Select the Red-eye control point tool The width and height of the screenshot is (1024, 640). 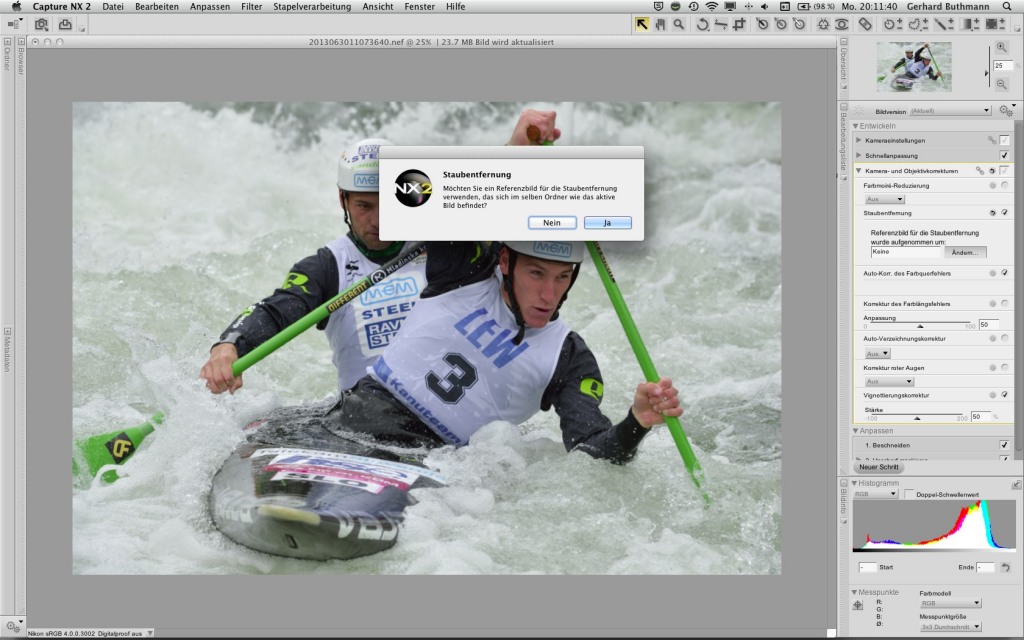(x=841, y=24)
